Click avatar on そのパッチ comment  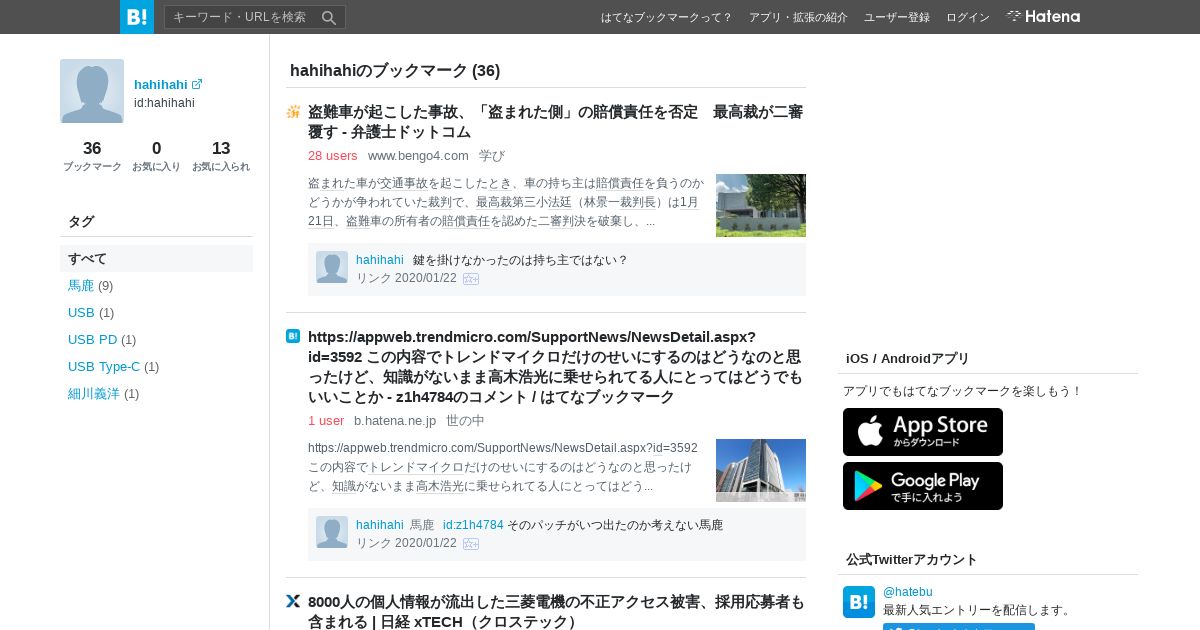coord(332,532)
